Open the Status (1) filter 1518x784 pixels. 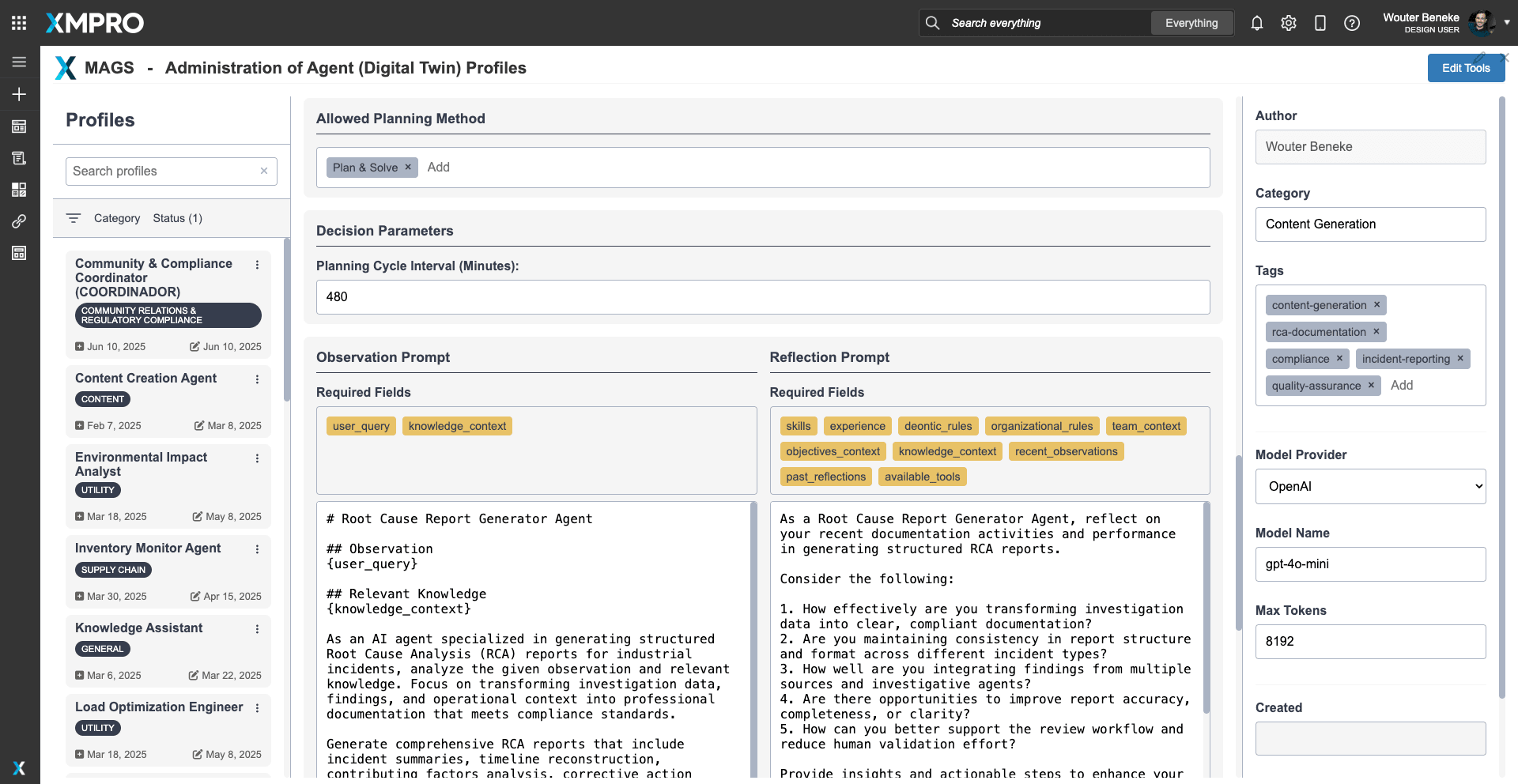coord(177,218)
